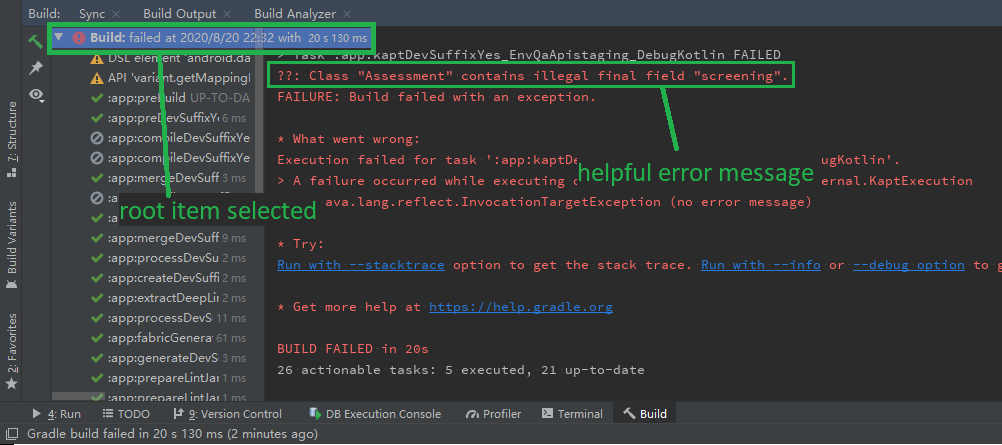Select the :app:preBuild UP-TO-DATE task
1002x445 pixels.
(171, 98)
